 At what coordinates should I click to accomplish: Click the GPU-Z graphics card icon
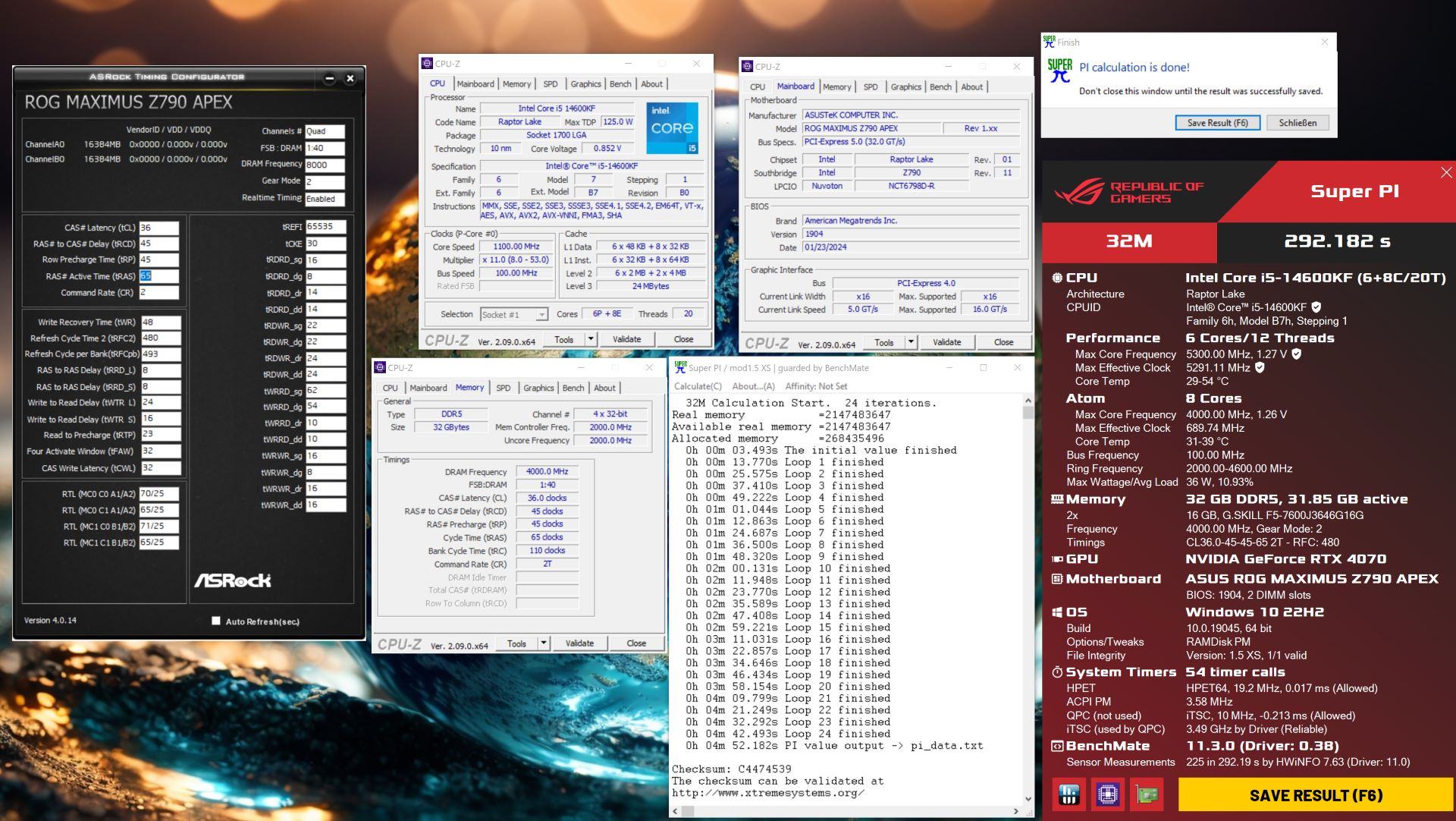pos(1146,795)
